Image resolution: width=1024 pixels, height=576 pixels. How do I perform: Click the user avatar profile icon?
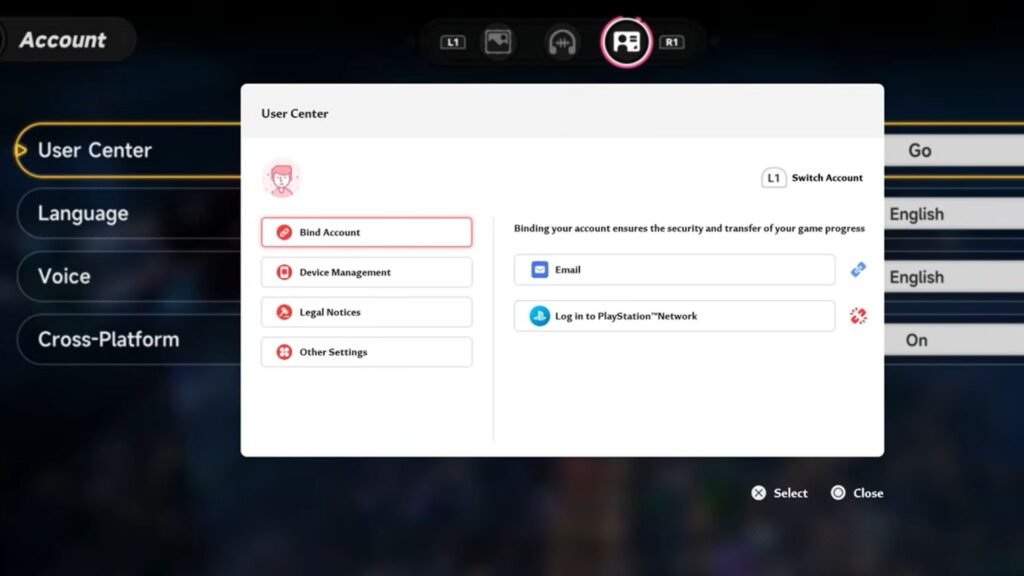pos(281,178)
